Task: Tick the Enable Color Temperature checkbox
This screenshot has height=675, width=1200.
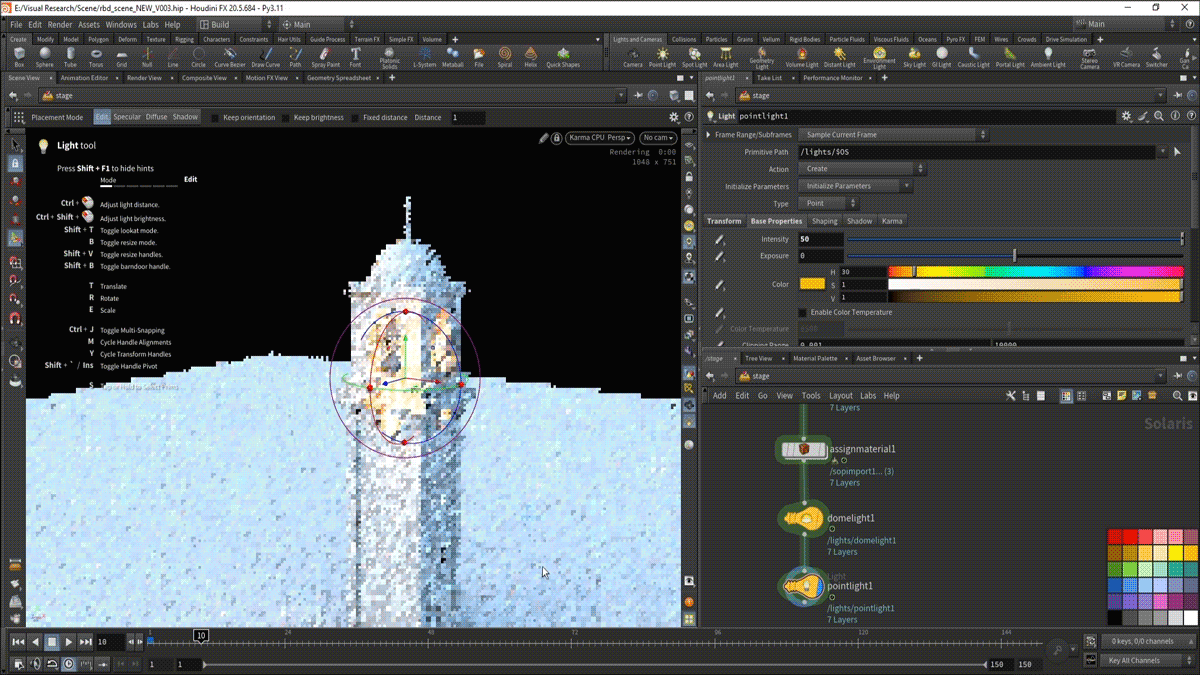Action: click(x=802, y=313)
